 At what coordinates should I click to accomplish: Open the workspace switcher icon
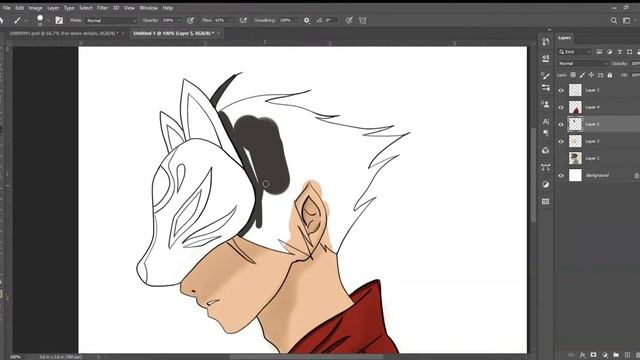coord(627,20)
